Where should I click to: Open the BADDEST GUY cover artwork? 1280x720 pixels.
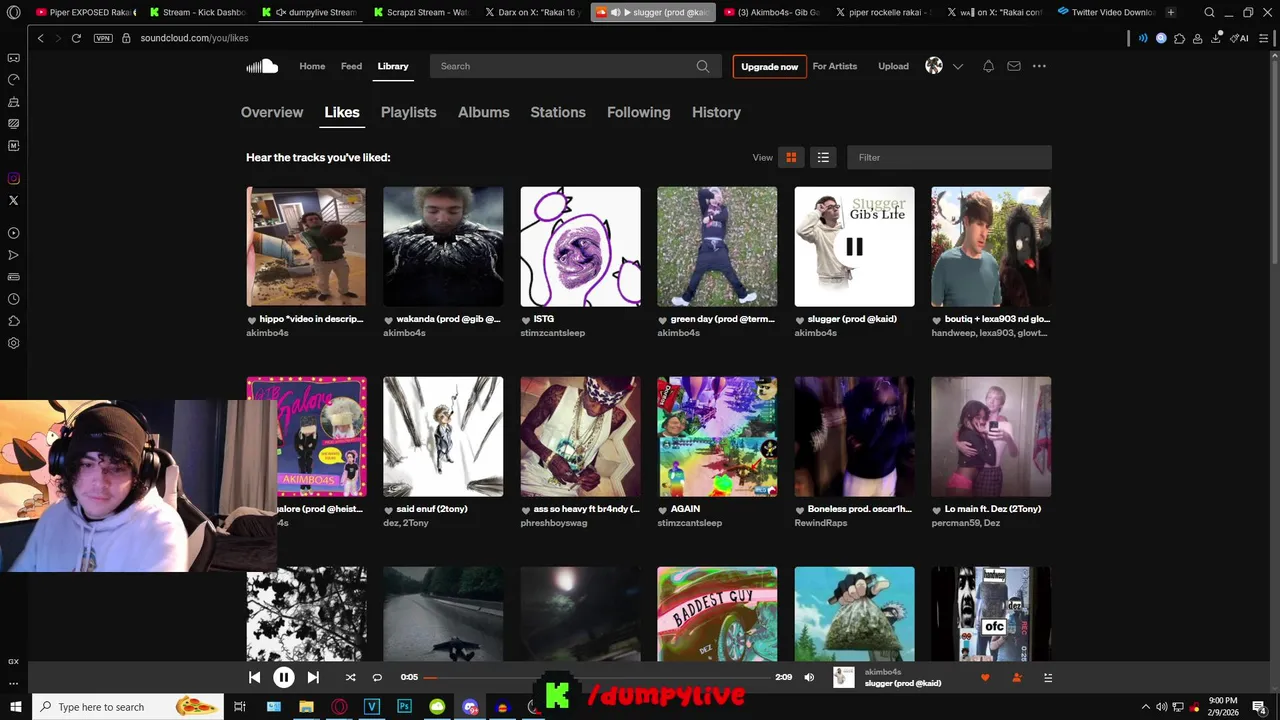point(717,613)
